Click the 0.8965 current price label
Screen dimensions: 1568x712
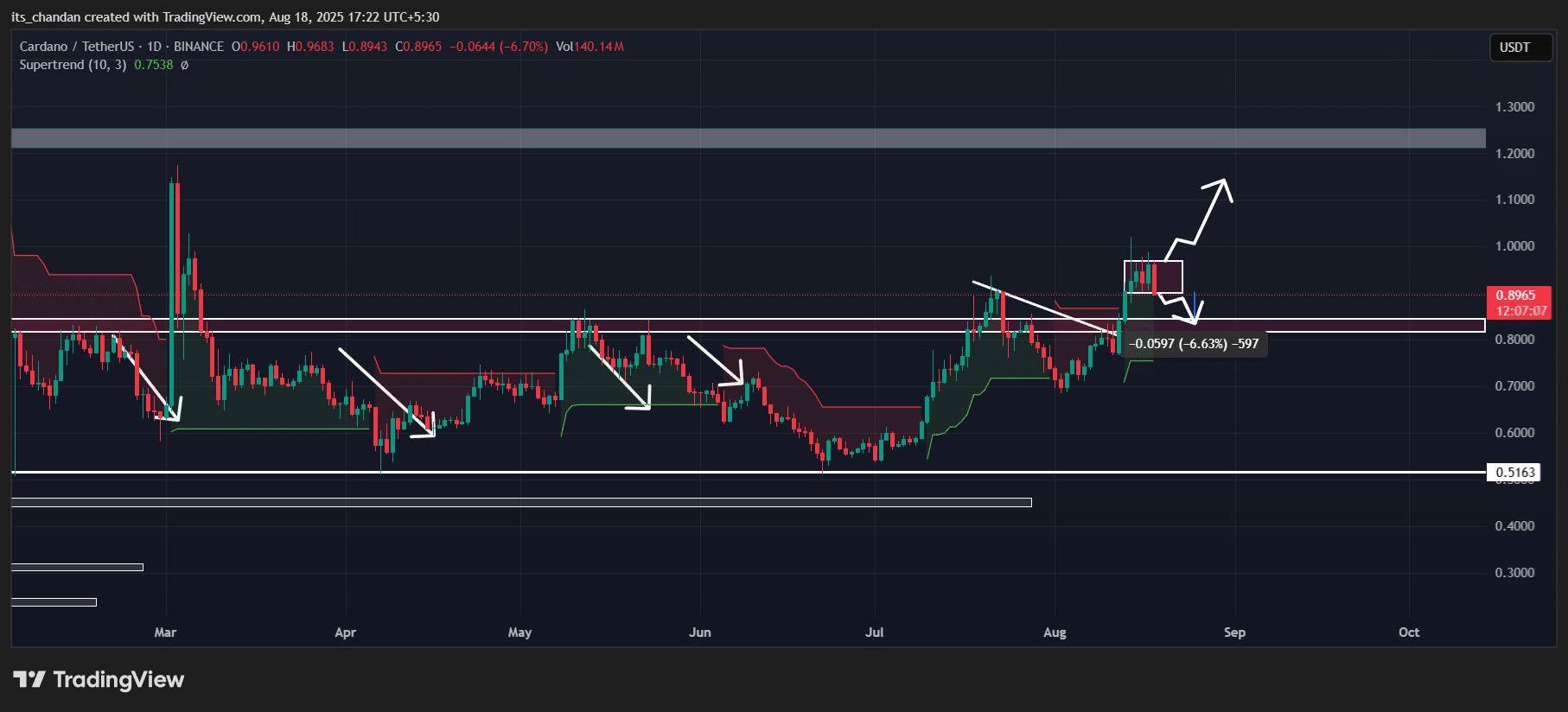1516,296
